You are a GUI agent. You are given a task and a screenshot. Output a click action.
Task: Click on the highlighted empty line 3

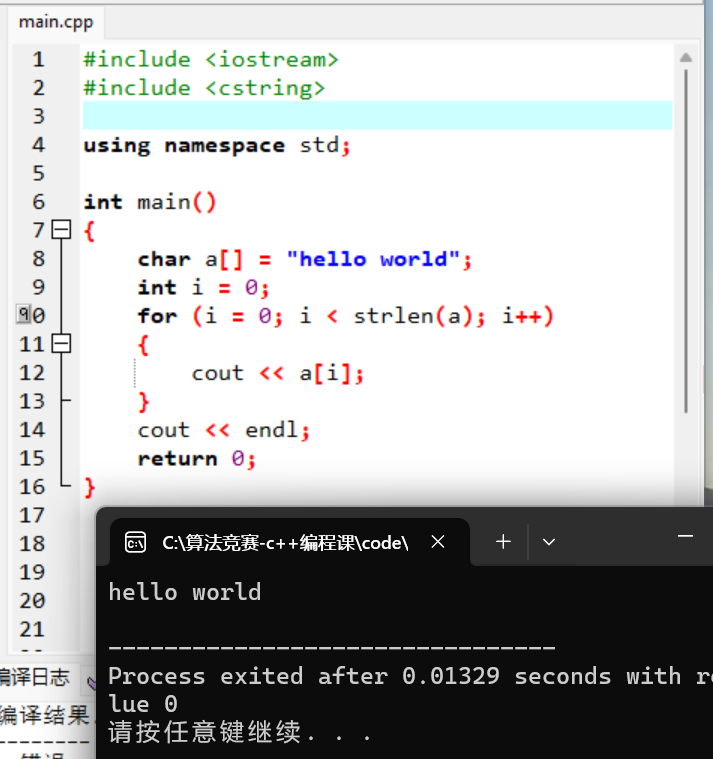pos(378,116)
